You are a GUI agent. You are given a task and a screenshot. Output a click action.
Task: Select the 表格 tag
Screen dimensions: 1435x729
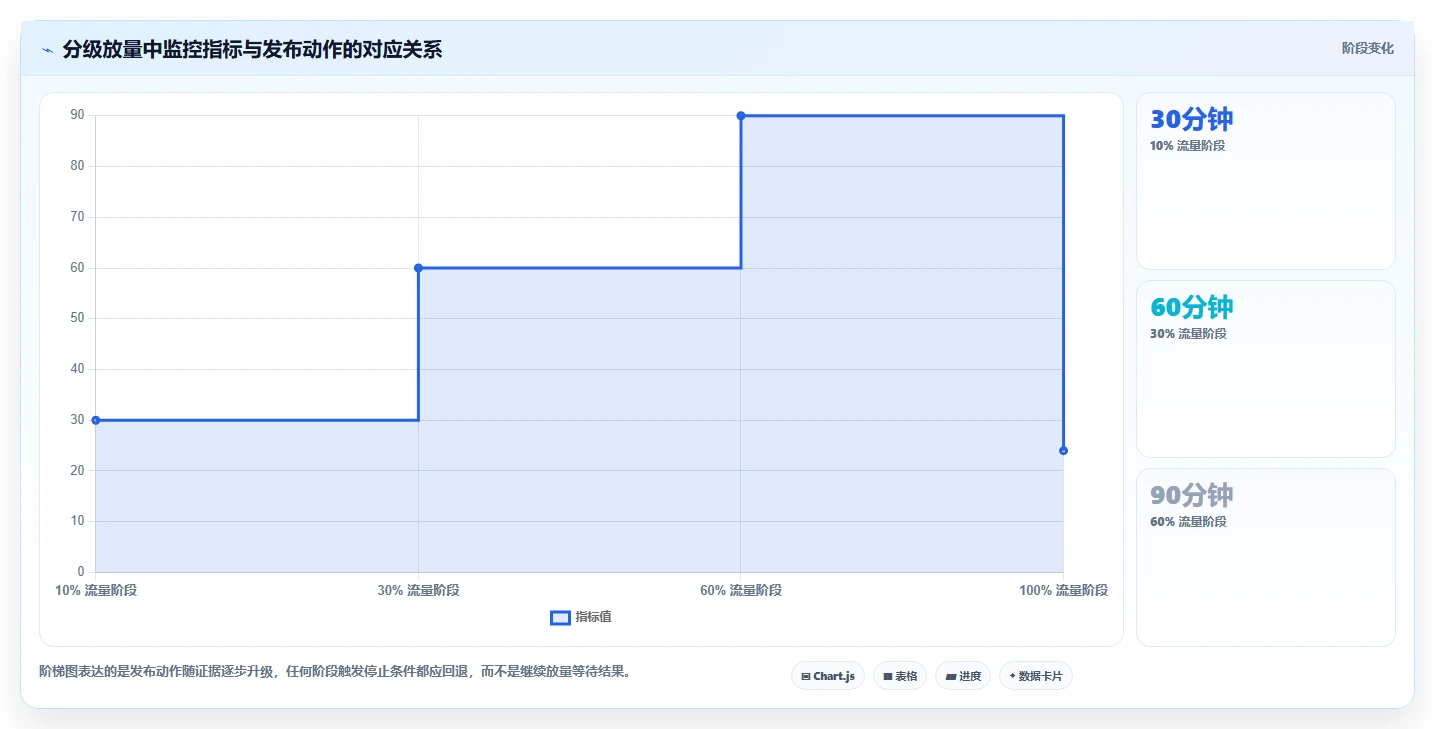(900, 676)
